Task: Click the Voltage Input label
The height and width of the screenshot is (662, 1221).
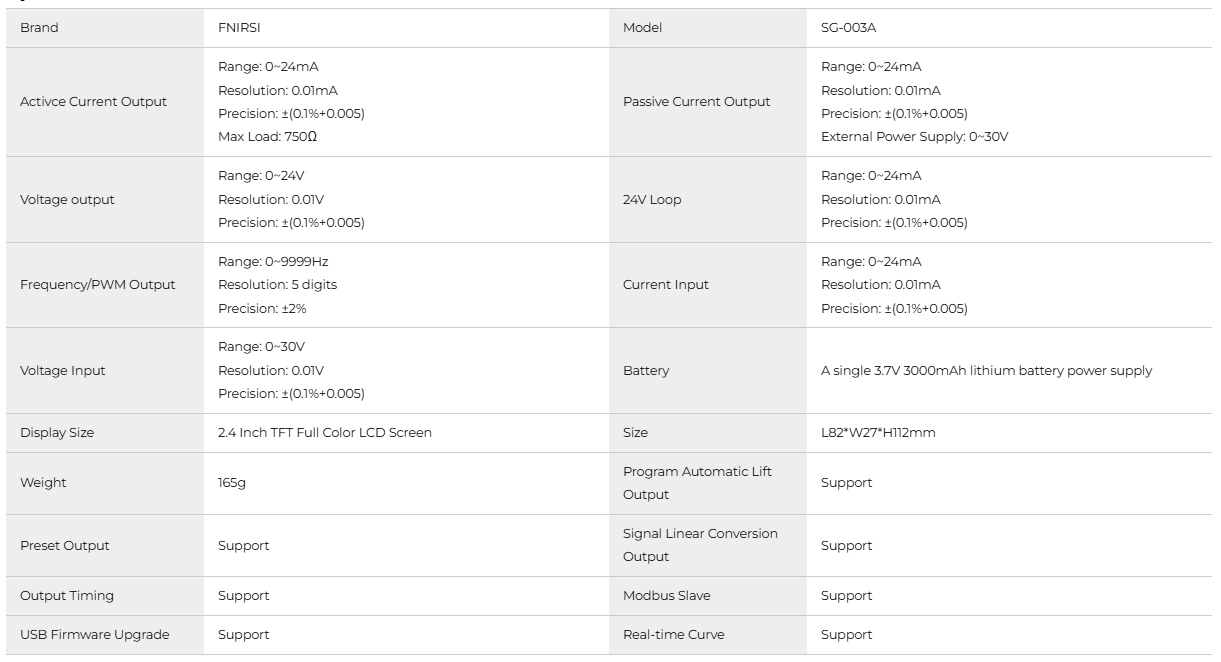Action: (x=62, y=371)
